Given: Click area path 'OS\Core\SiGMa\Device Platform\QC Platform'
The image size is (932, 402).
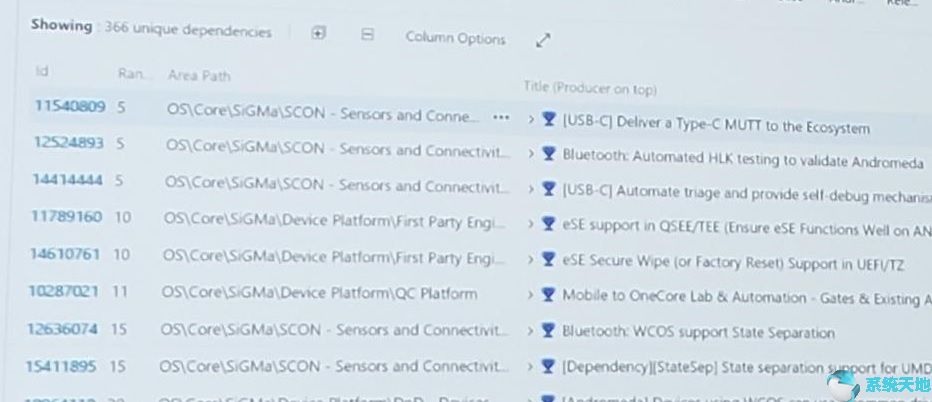Looking at the screenshot, I should click(319, 294).
